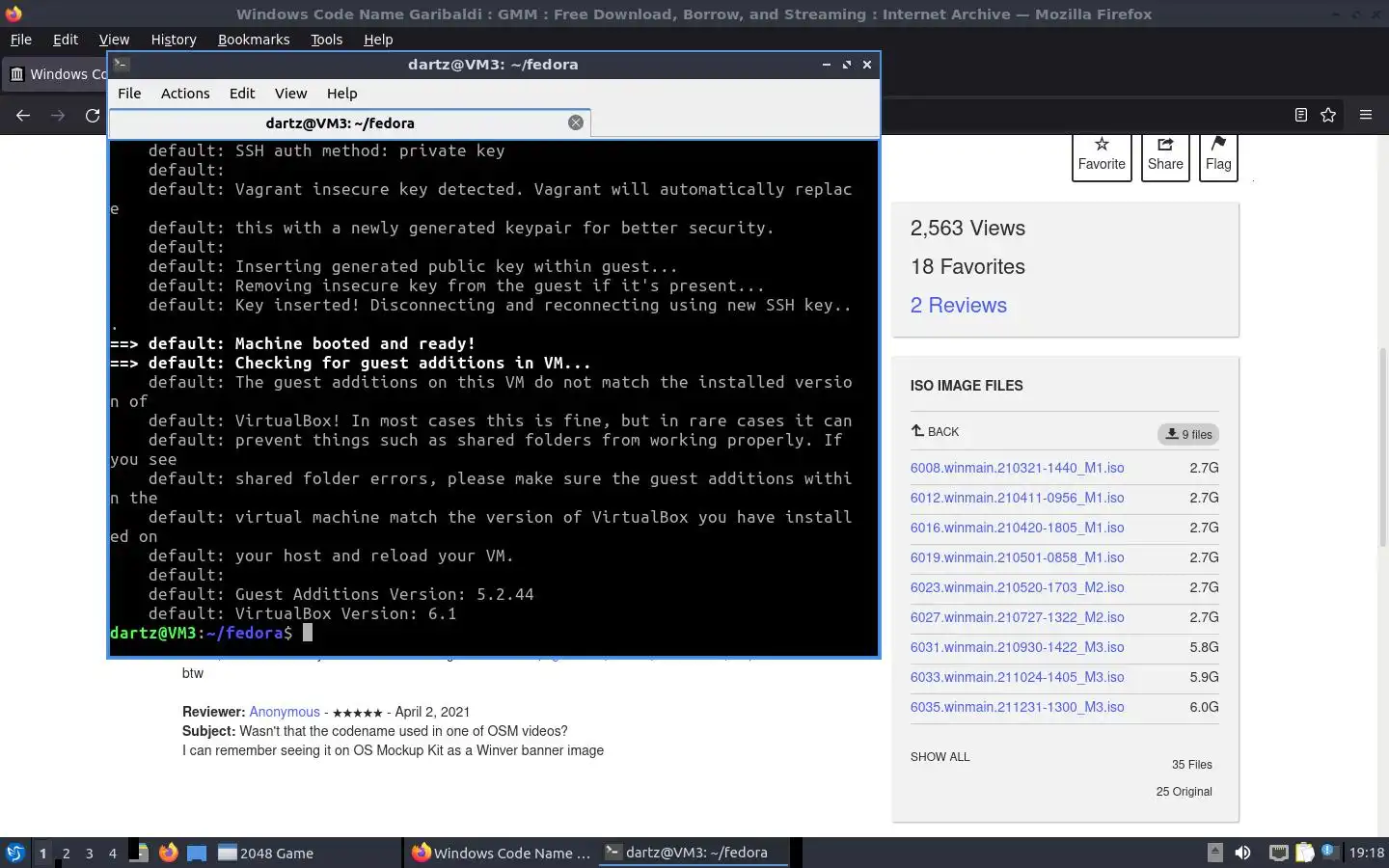Click terminal prompt input line
Screen dimensions: 1389x868
(493, 633)
